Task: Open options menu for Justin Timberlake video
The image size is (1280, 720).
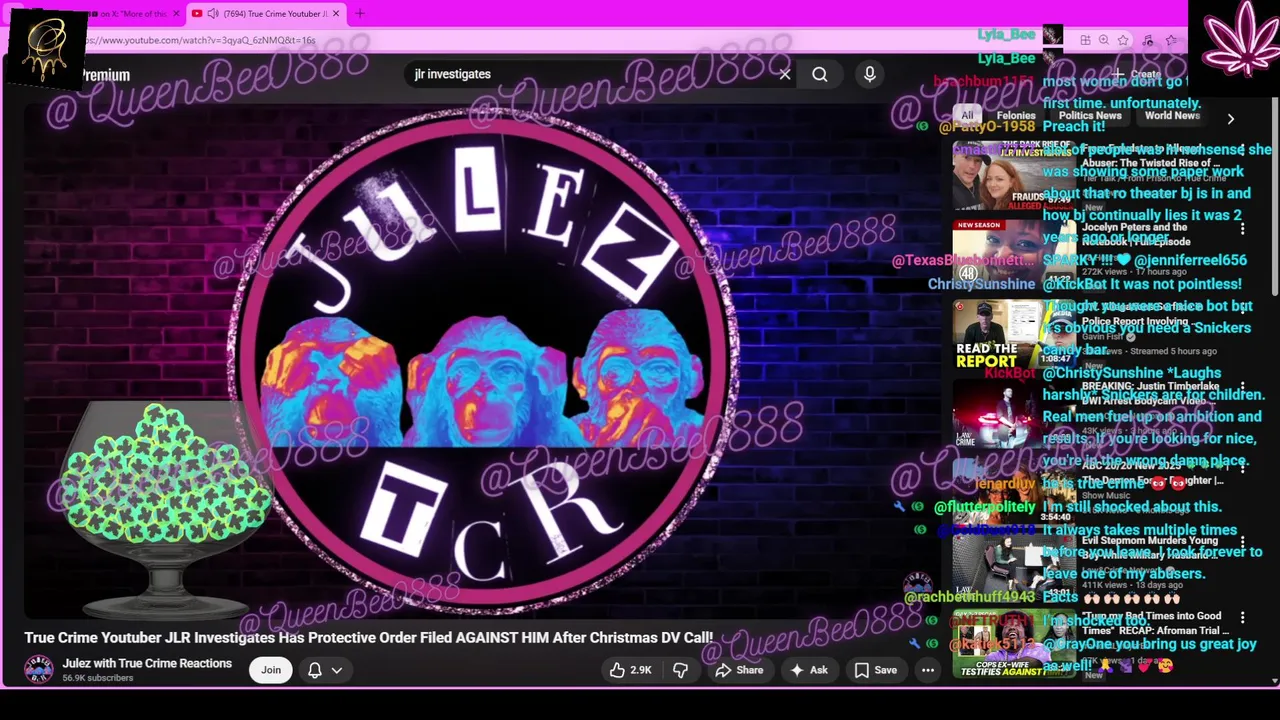Action: pyautogui.click(x=1243, y=386)
